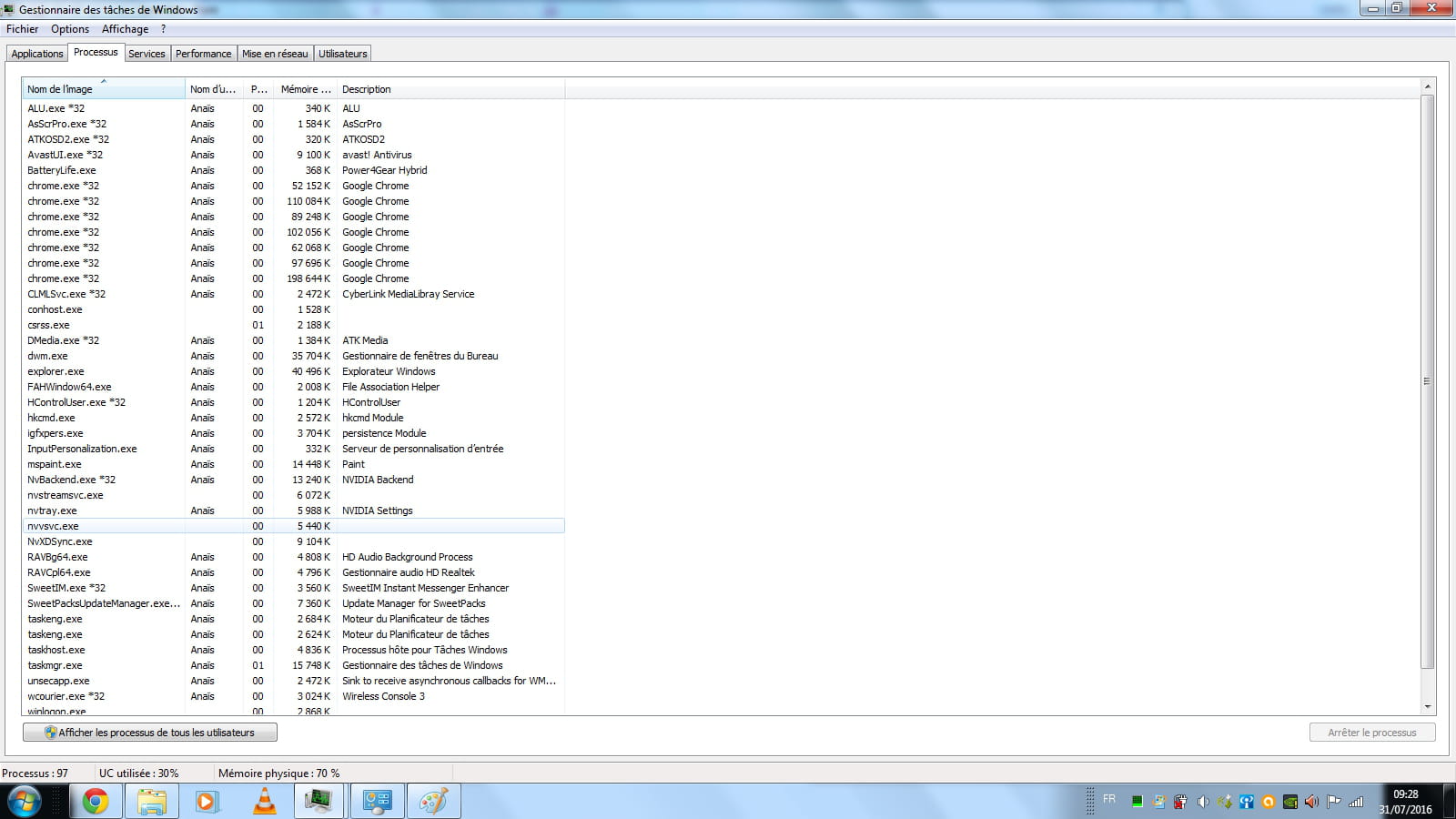Screen dimensions: 1456x819
Task: Sort by the P... CPU column header
Action: point(259,89)
